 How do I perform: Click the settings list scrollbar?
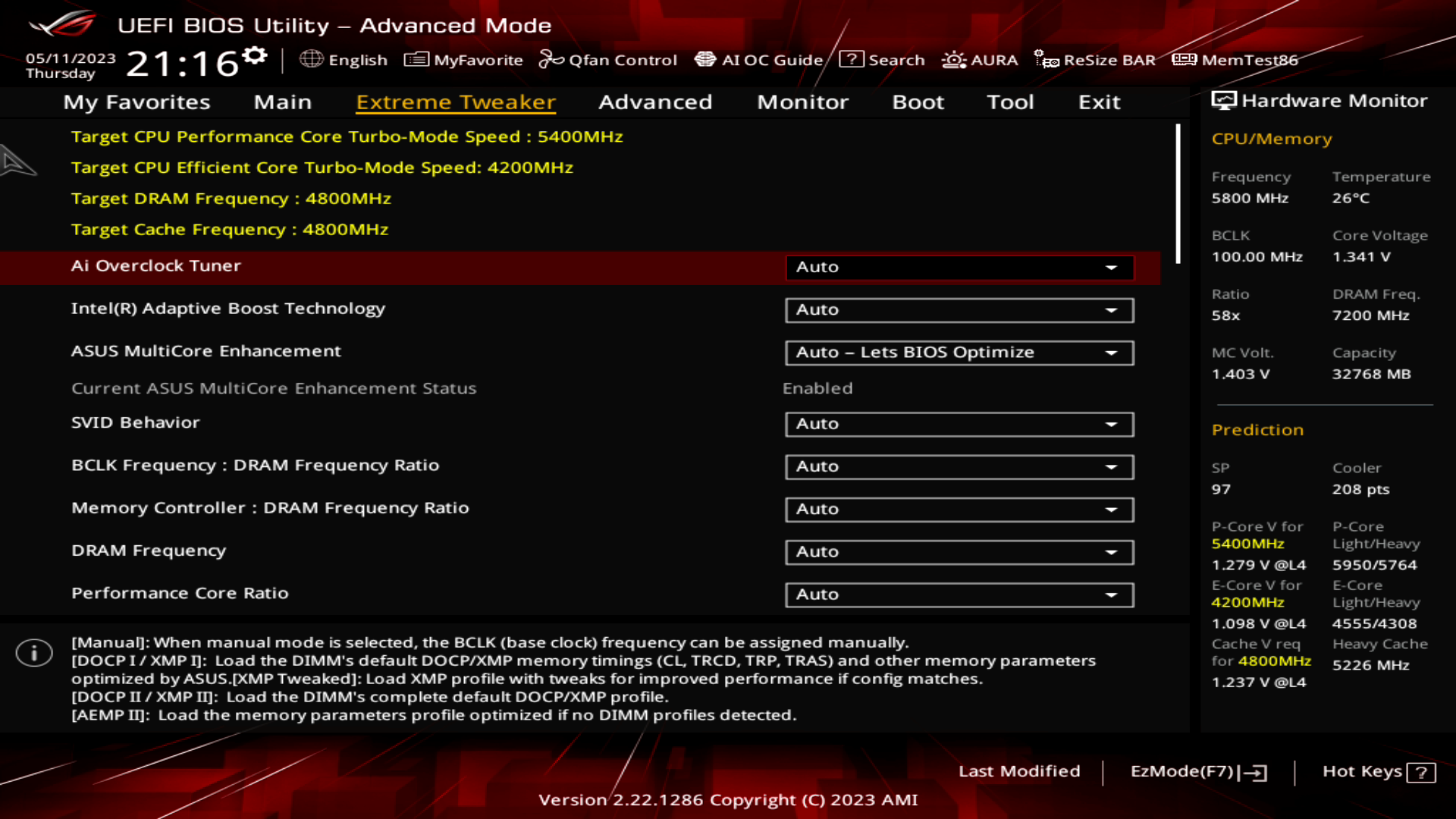click(1178, 194)
